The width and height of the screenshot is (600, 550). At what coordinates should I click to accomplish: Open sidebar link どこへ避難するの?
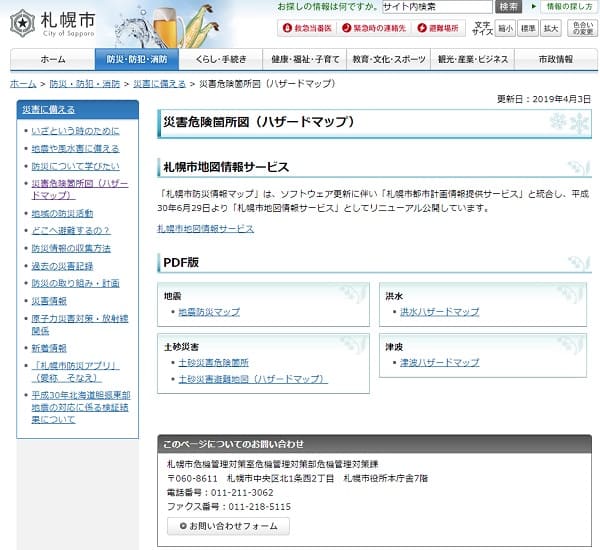click(x=71, y=230)
